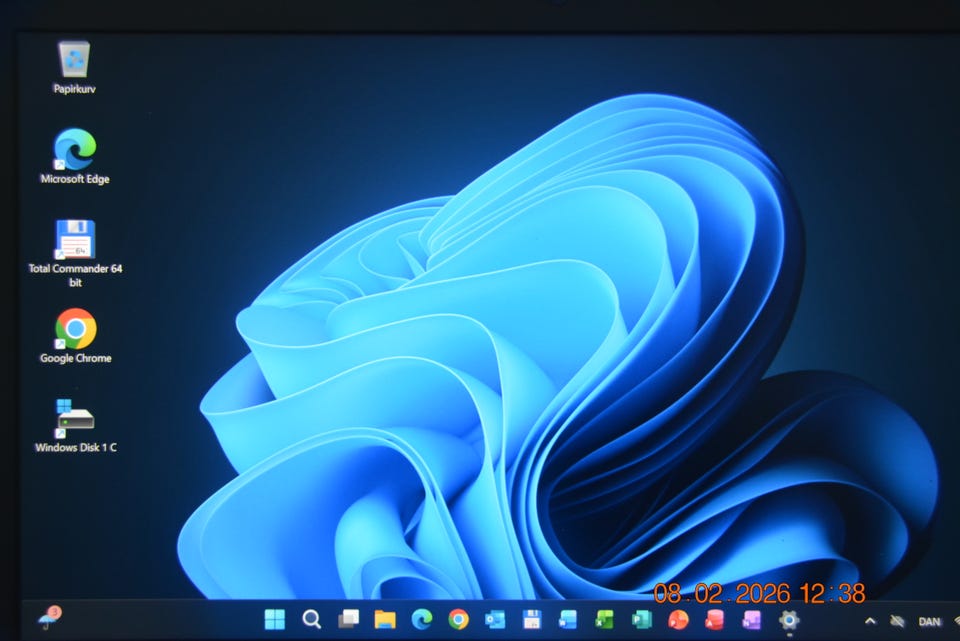Launch Microsoft Edge from the desktop shortcut
960x641 pixels.
click(74, 150)
